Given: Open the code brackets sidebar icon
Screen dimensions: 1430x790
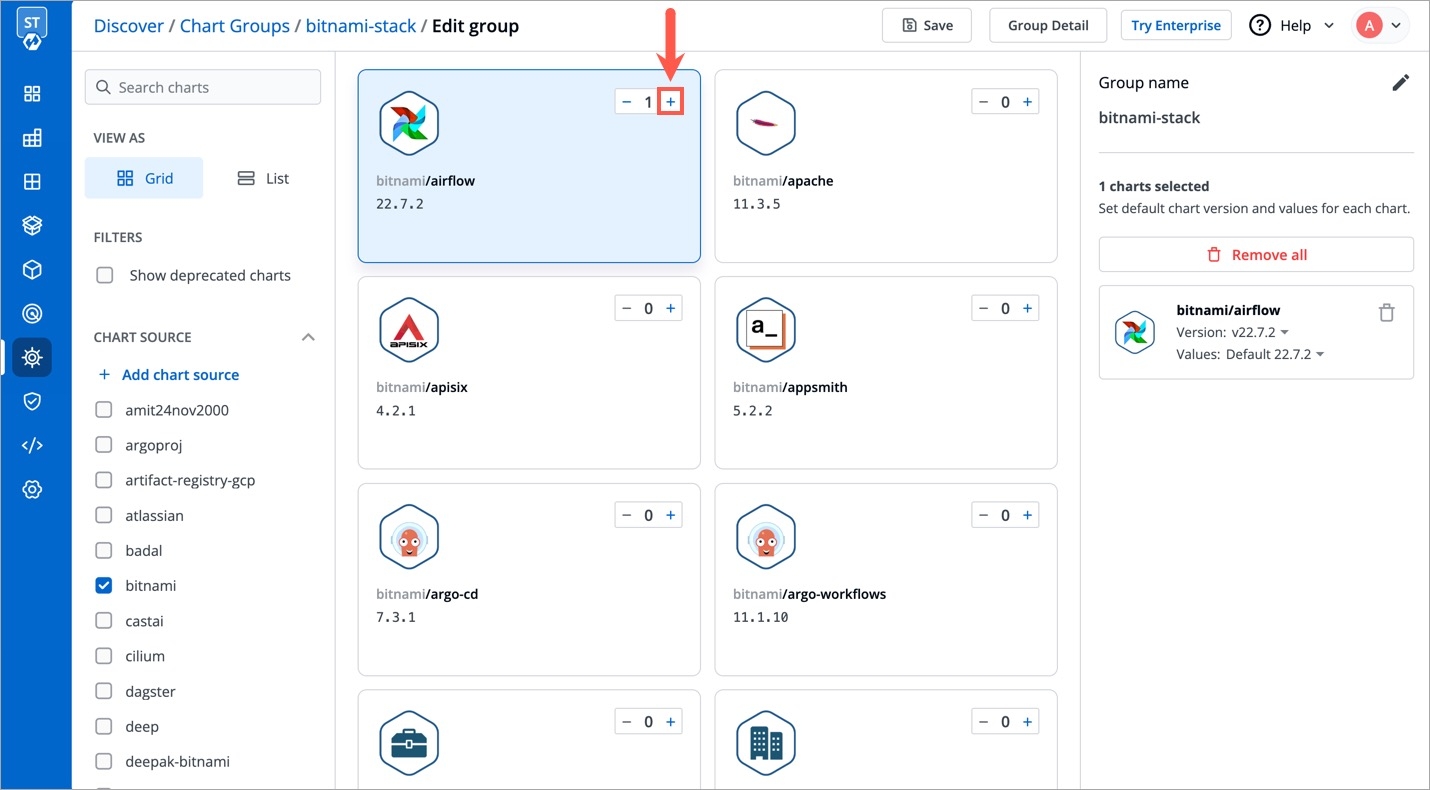Looking at the screenshot, I should [32, 445].
